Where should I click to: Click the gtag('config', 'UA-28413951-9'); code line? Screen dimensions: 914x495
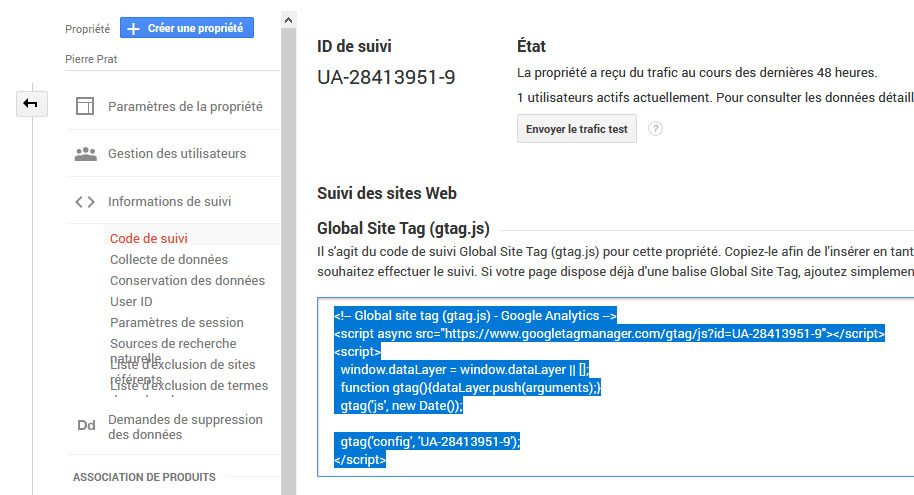click(x=430, y=441)
